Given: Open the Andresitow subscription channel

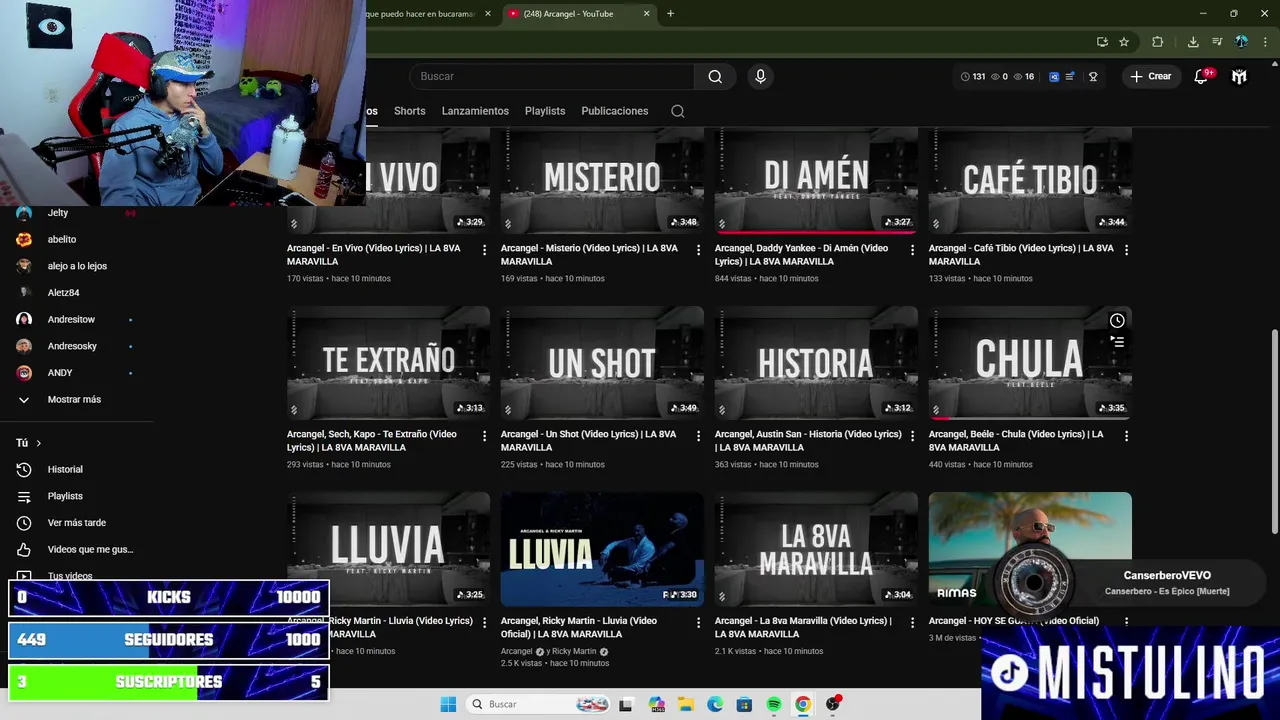Looking at the screenshot, I should [71, 320].
